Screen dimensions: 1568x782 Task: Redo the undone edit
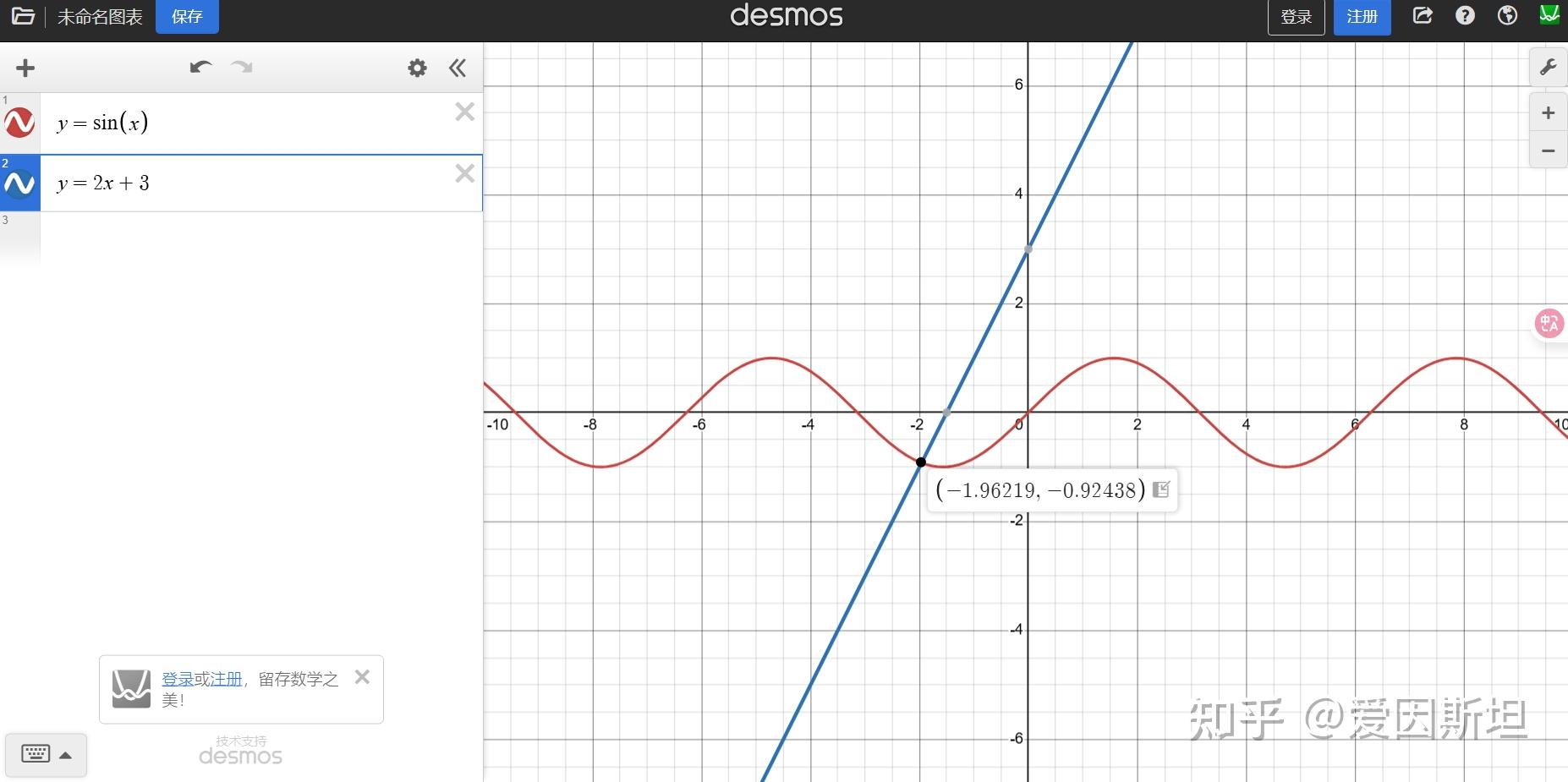[242, 67]
